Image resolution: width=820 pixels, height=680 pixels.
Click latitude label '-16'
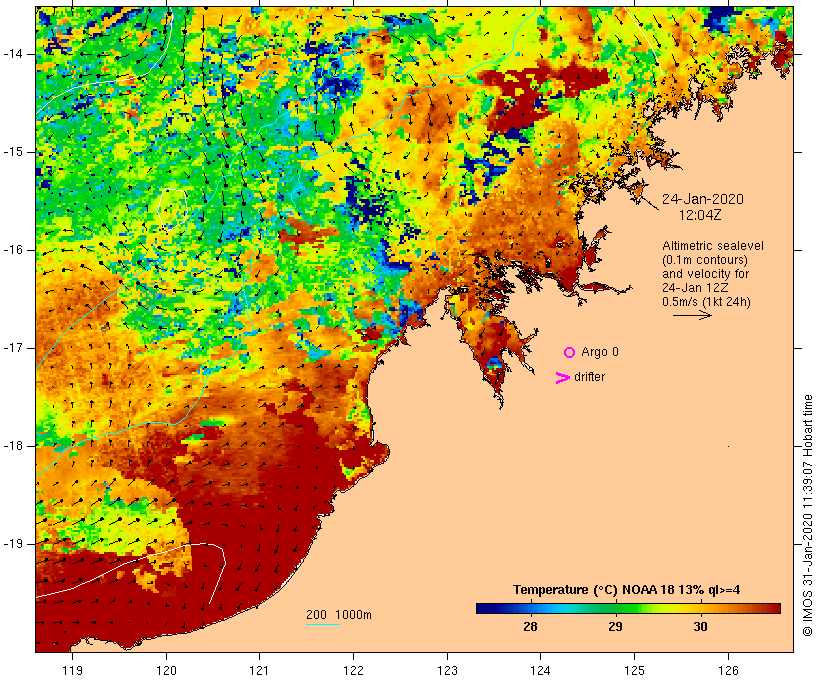pyautogui.click(x=13, y=250)
